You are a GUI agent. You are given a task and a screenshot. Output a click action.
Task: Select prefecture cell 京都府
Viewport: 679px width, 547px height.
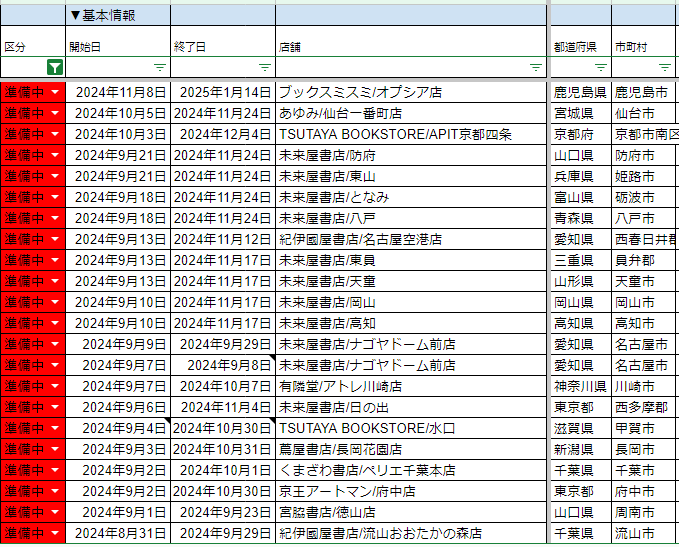pyautogui.click(x=581, y=134)
